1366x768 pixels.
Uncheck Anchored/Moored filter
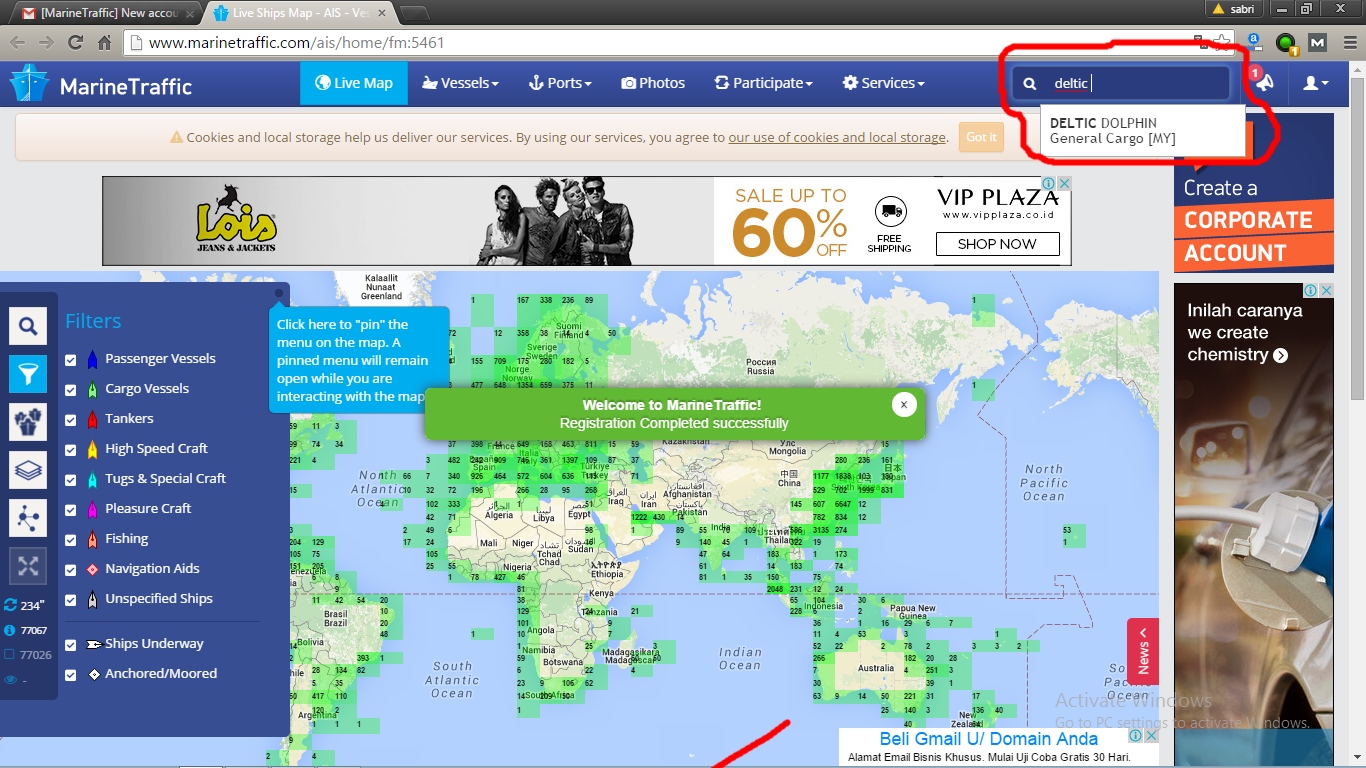(x=71, y=675)
